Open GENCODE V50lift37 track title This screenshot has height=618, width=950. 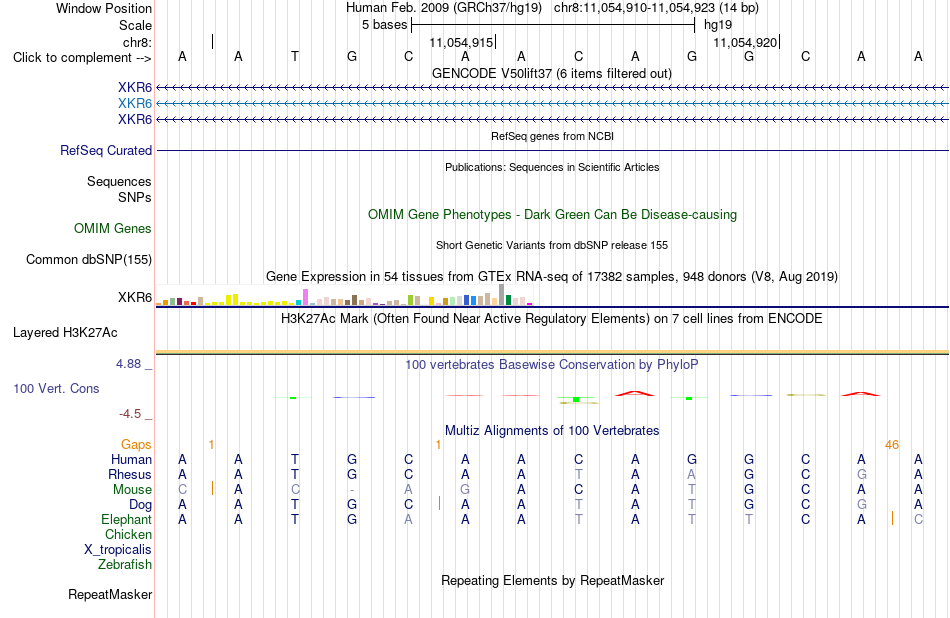point(551,73)
